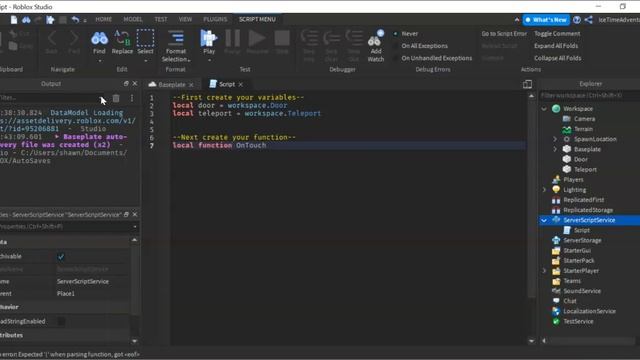Select ReplicatedStorage in Explorer
The image size is (640, 360).
click(588, 210)
